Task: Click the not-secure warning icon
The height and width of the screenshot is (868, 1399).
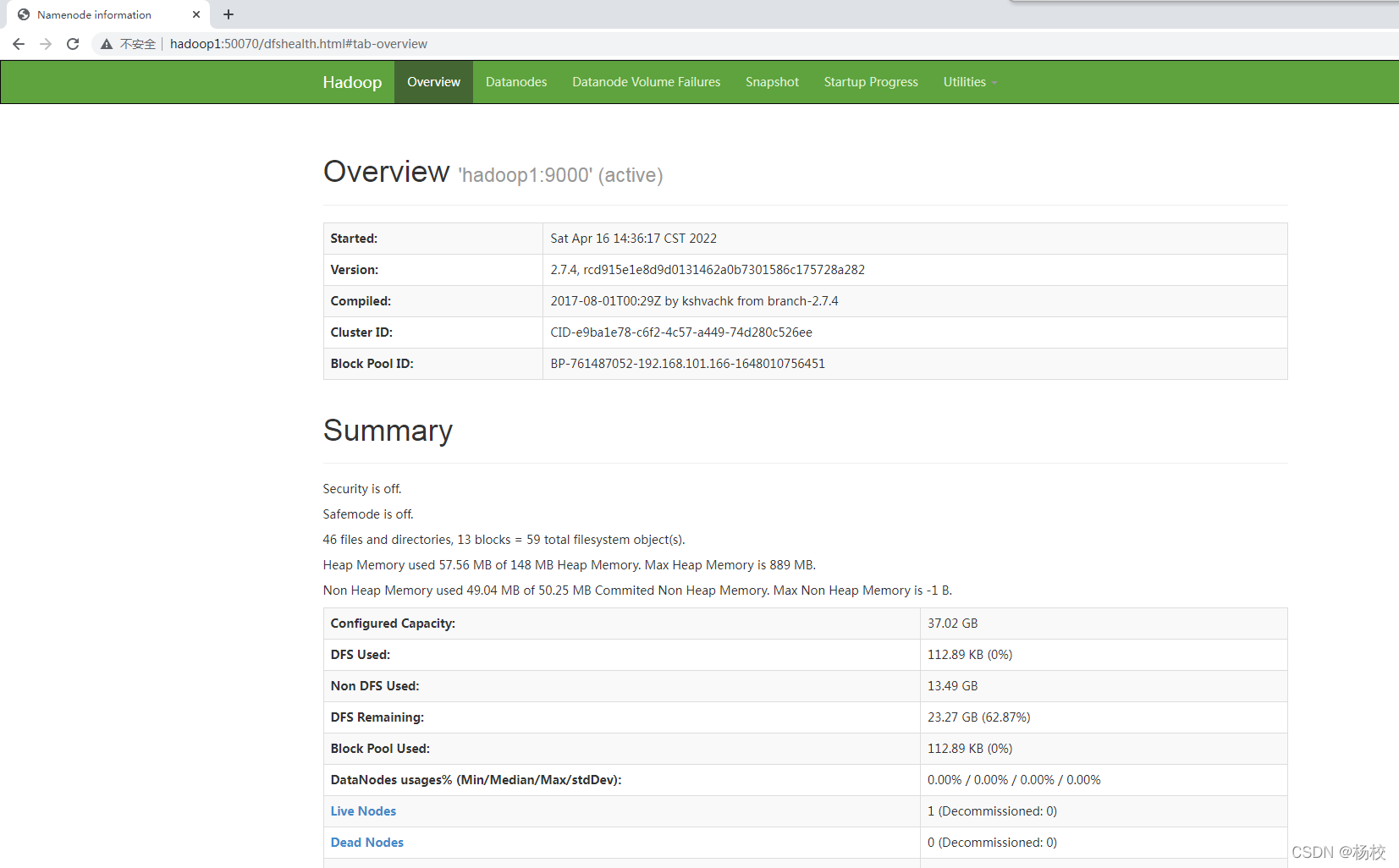Action: [107, 44]
